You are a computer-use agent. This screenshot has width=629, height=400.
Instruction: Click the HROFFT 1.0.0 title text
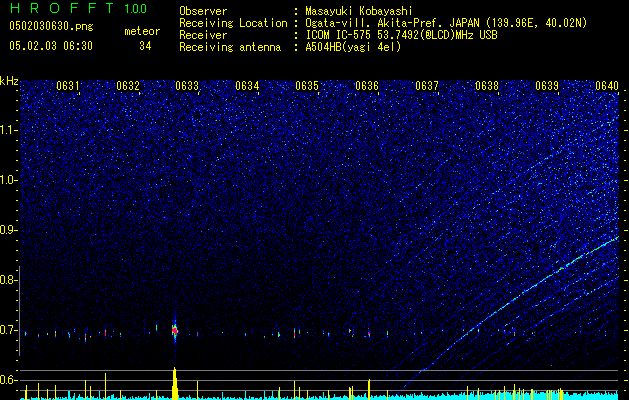click(x=78, y=8)
